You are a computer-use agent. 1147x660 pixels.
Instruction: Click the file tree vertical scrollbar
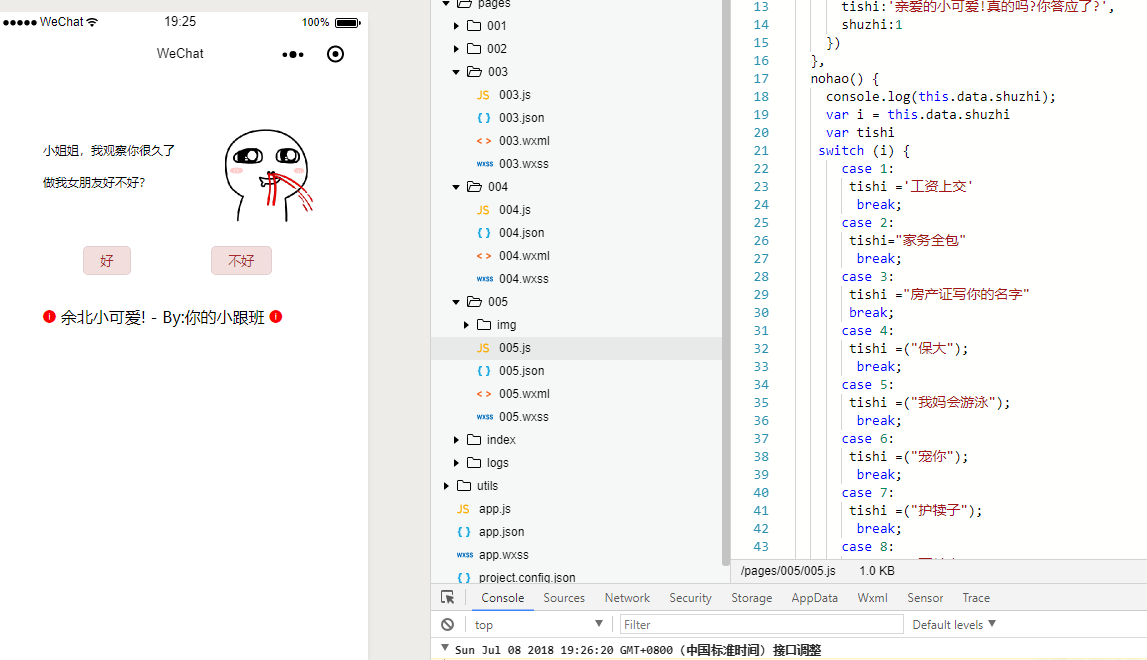pos(726,282)
